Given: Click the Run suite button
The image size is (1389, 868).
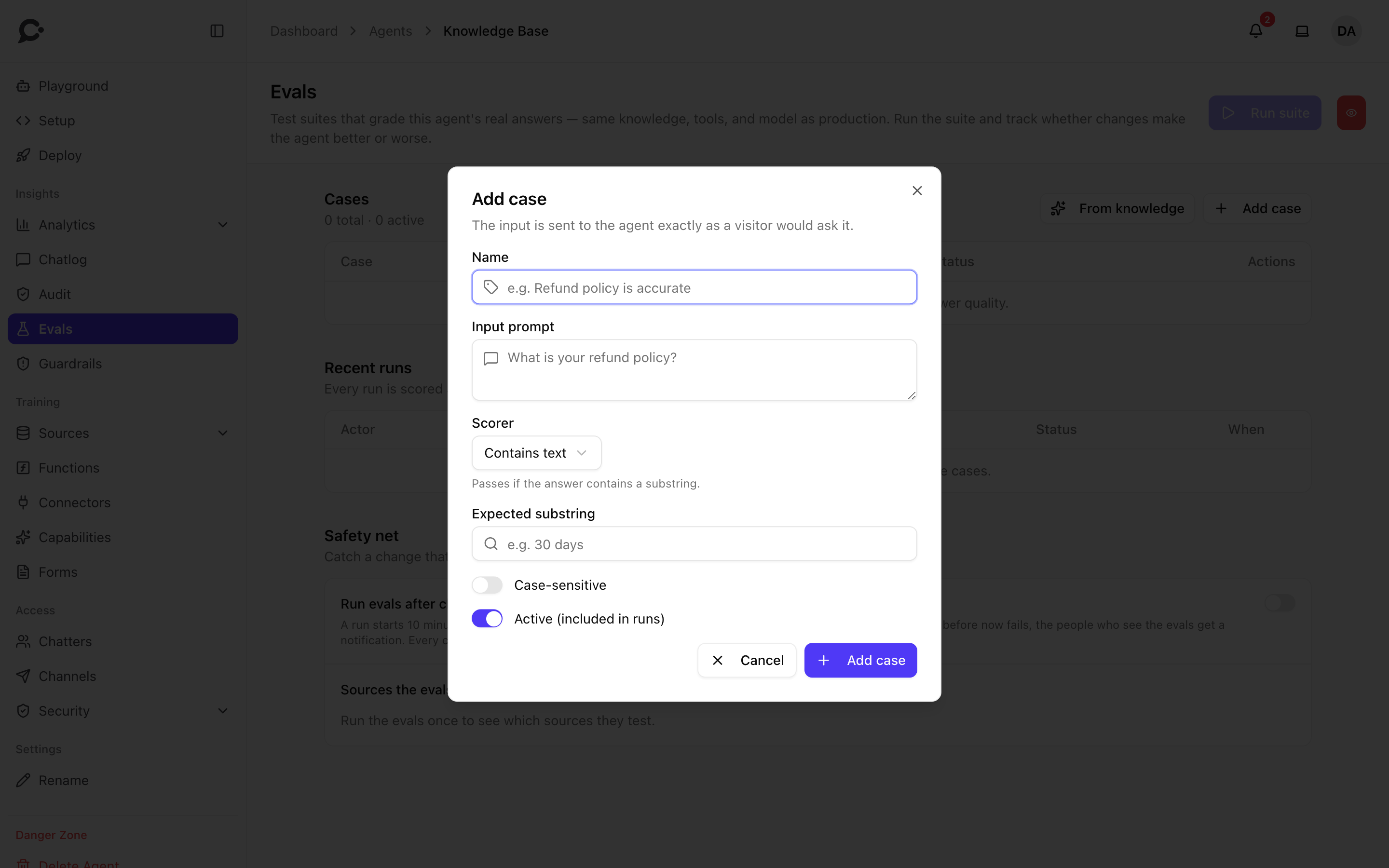Looking at the screenshot, I should [1265, 113].
